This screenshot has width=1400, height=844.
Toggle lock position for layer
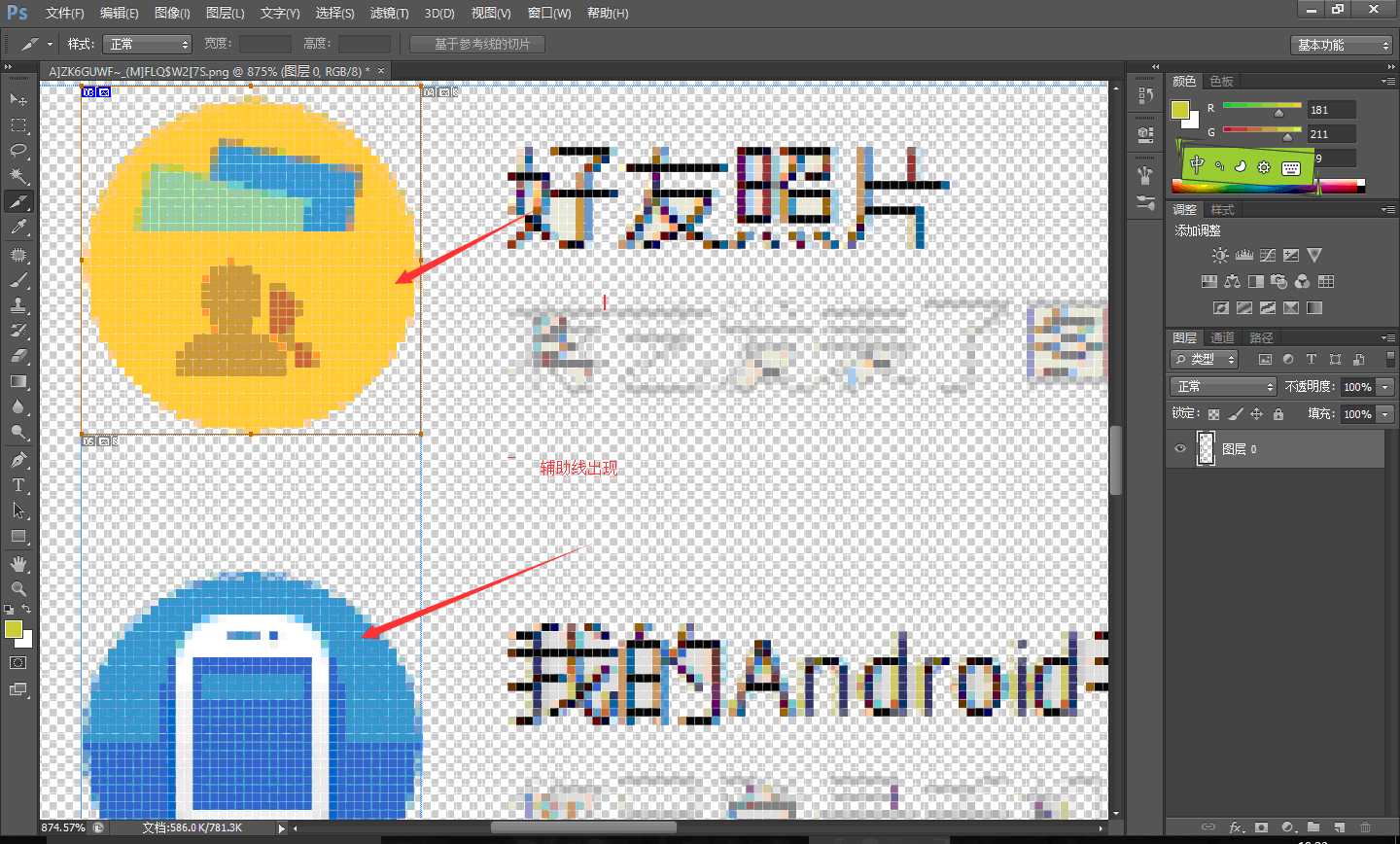point(1257,414)
